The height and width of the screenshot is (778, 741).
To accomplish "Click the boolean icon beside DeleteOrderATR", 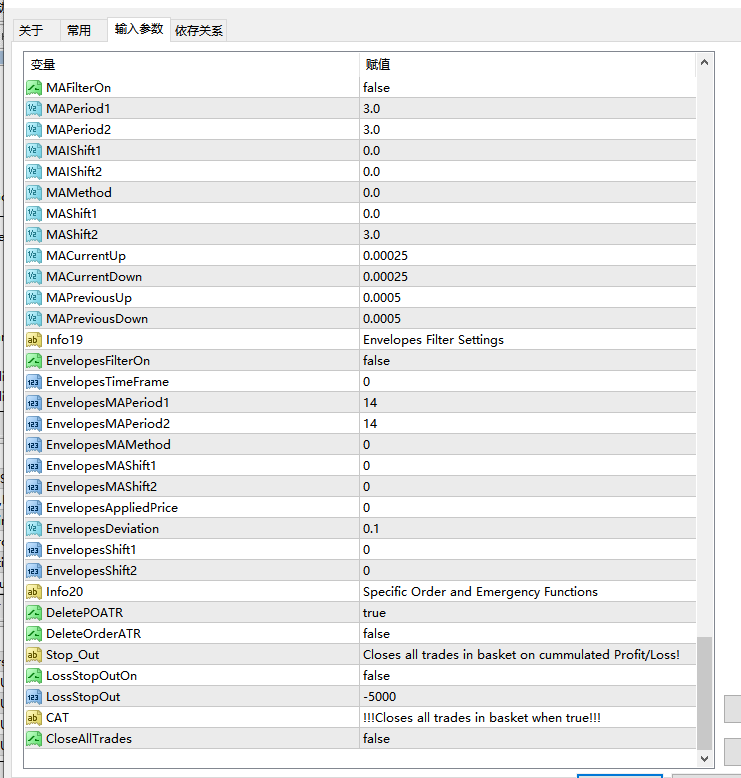I will 34,634.
